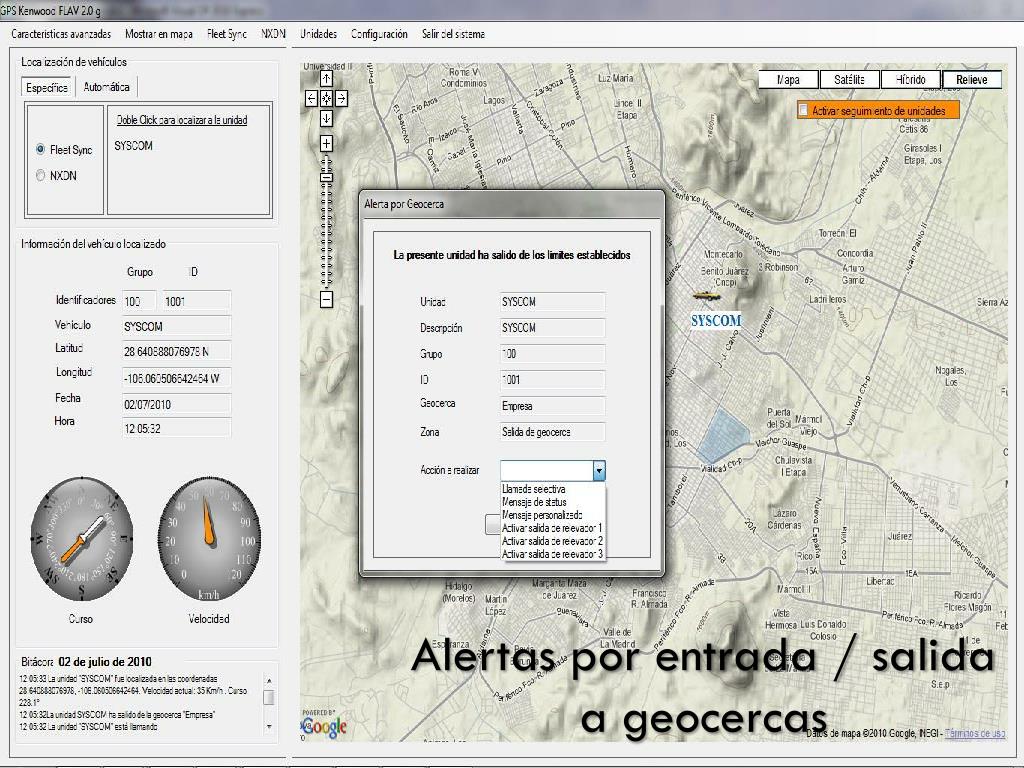This screenshot has height=768, width=1024.
Task: Click the Alerta por Geocerca dialog title bar
Action: (x=511, y=204)
